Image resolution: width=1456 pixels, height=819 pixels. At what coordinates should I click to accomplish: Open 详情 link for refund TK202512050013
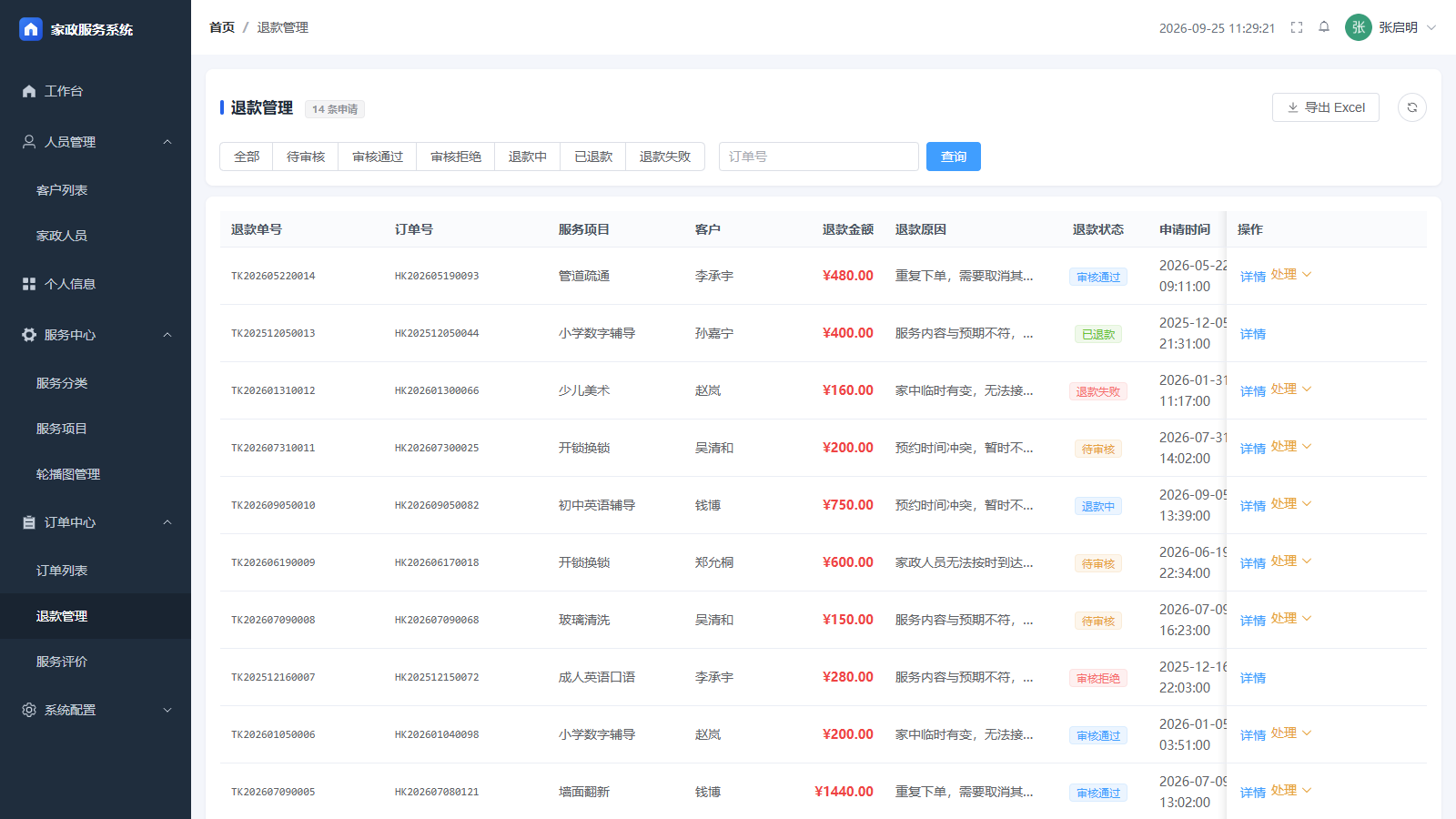[x=1253, y=334]
